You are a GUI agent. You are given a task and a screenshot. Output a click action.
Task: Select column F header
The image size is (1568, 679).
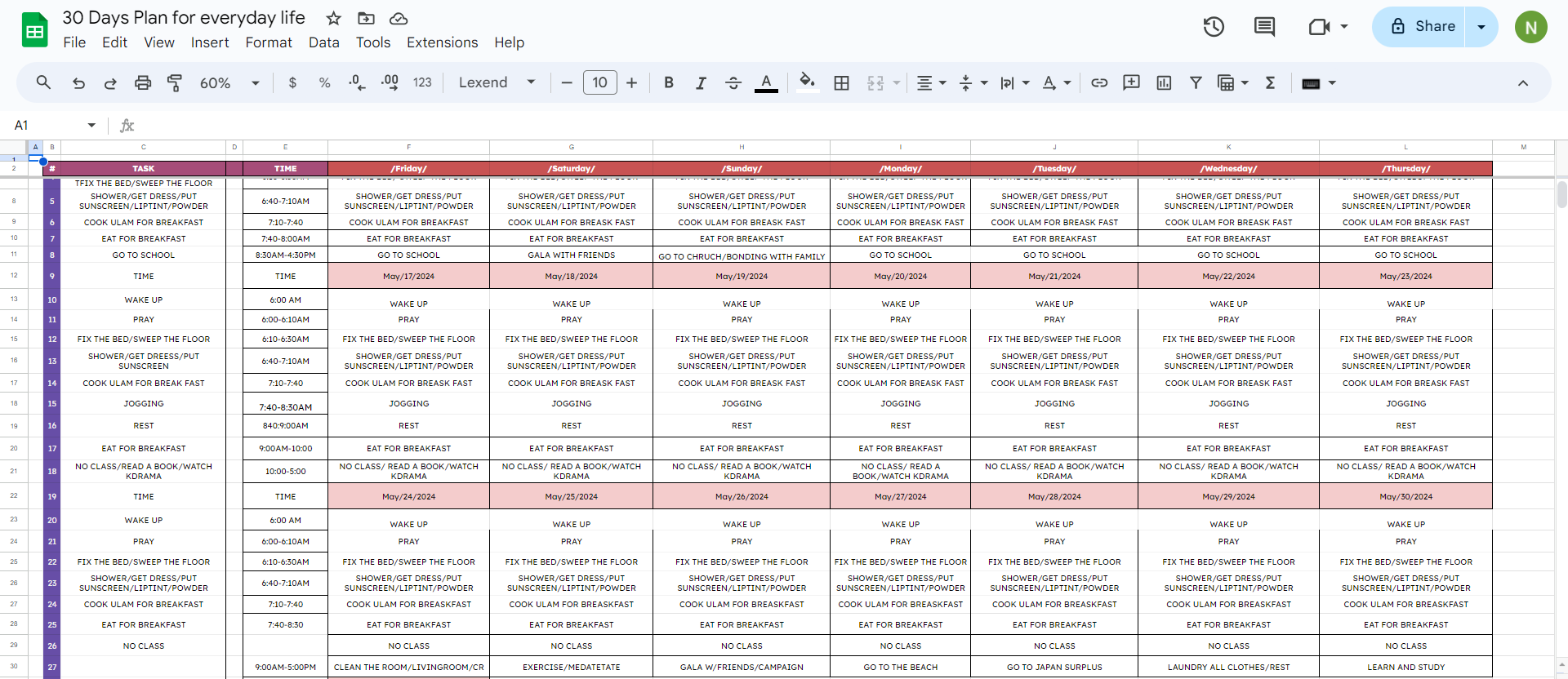point(408,147)
